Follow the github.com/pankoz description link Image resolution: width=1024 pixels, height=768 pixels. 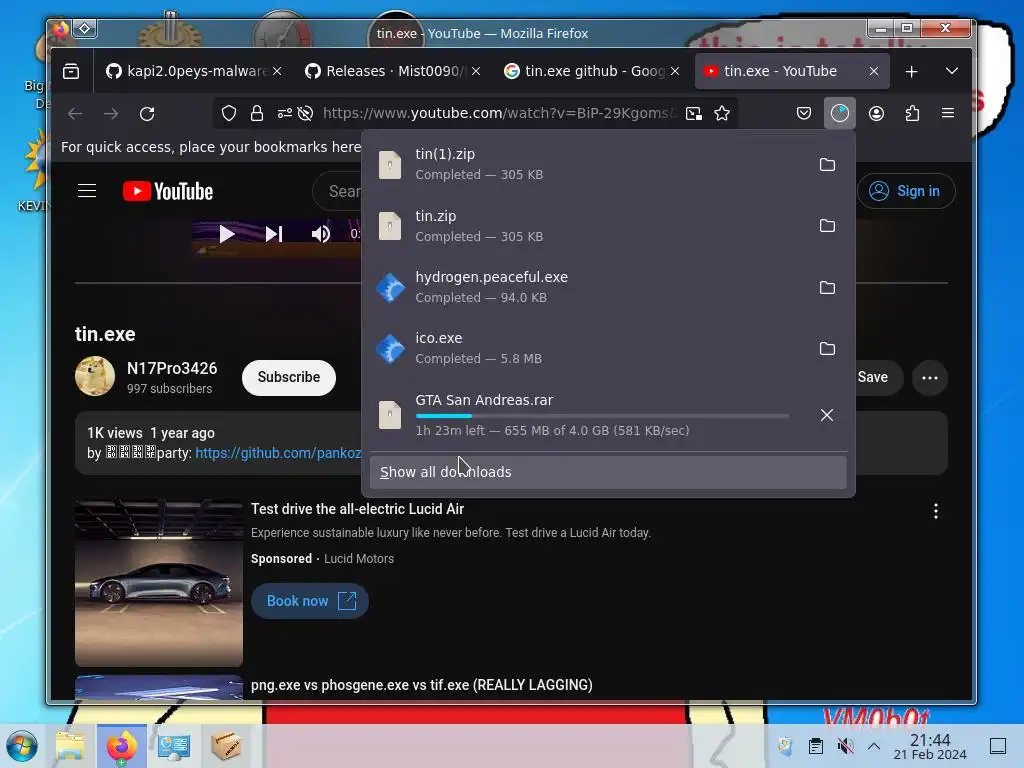point(279,453)
